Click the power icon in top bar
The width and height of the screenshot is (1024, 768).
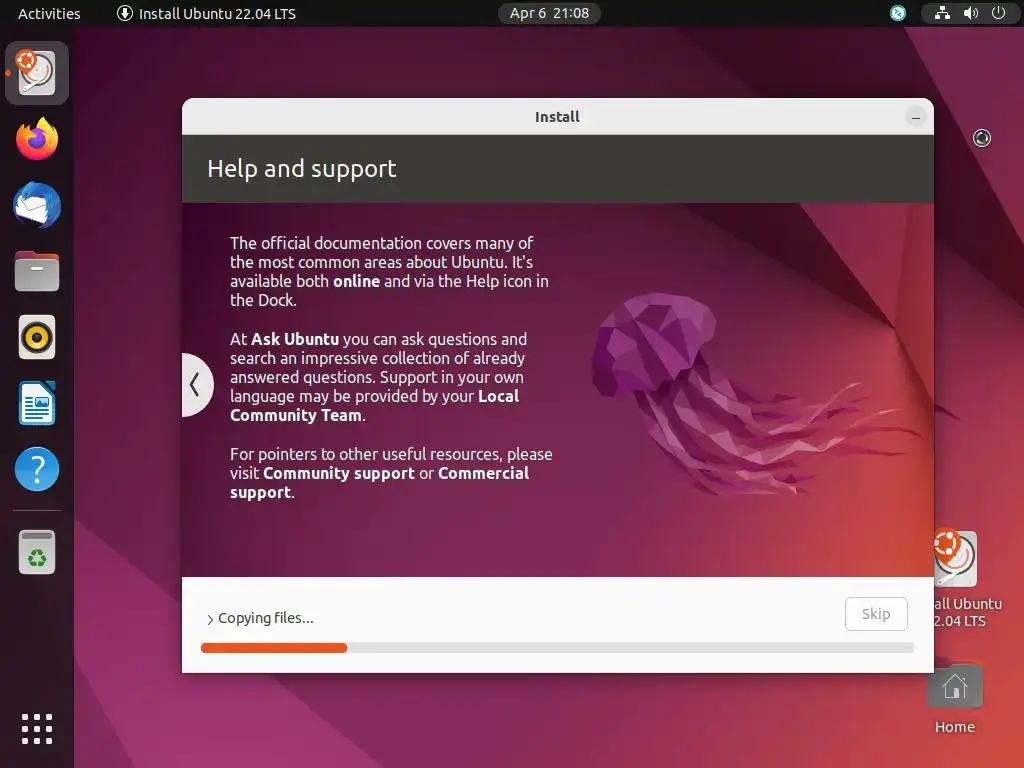pyautogui.click(x=999, y=13)
